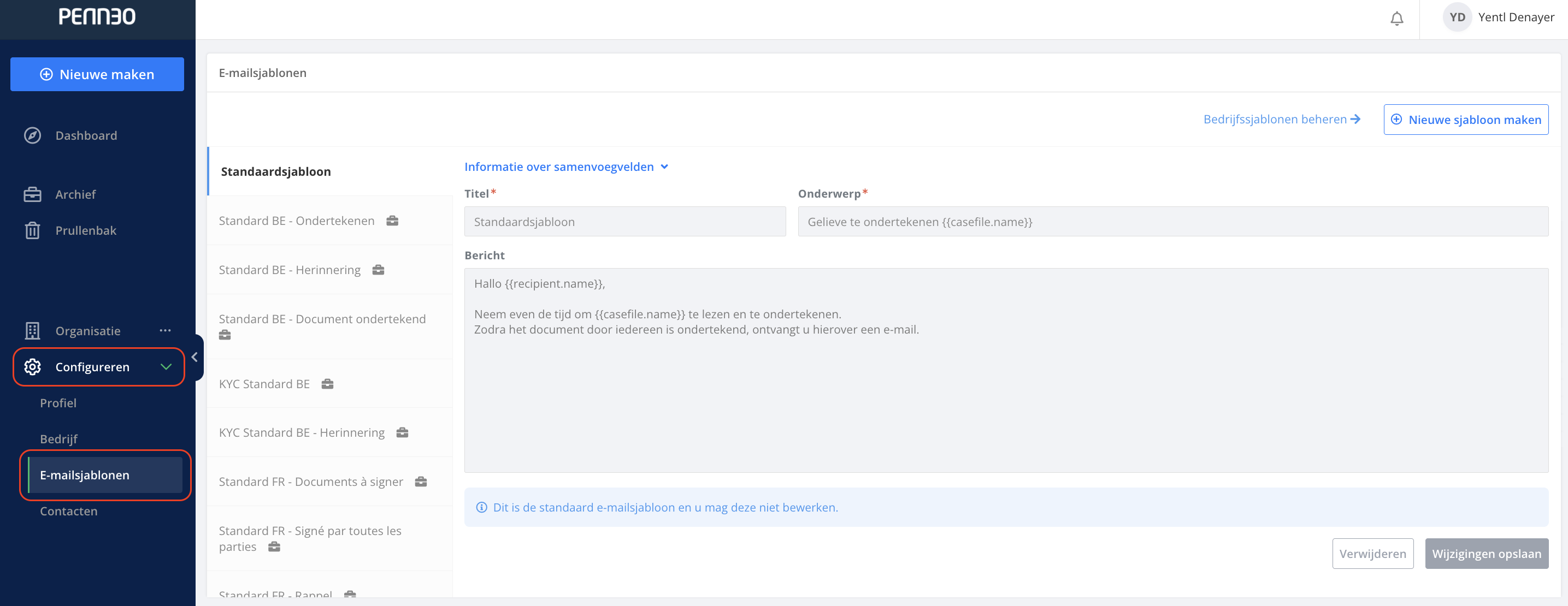
Task: Click Wijzigingen opslaan button
Action: [1487, 553]
